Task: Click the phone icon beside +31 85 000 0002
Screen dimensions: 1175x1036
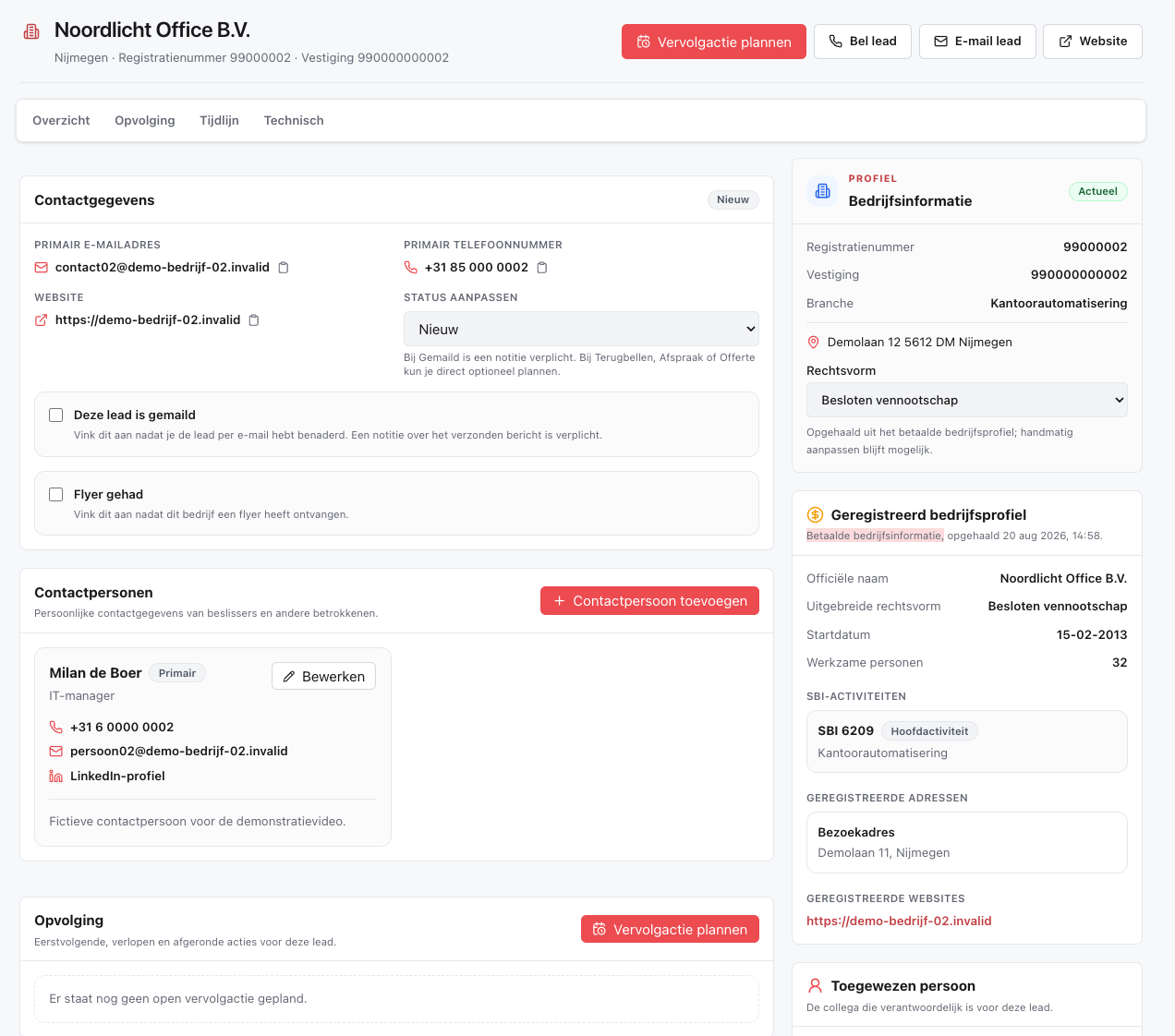Action: point(410,268)
